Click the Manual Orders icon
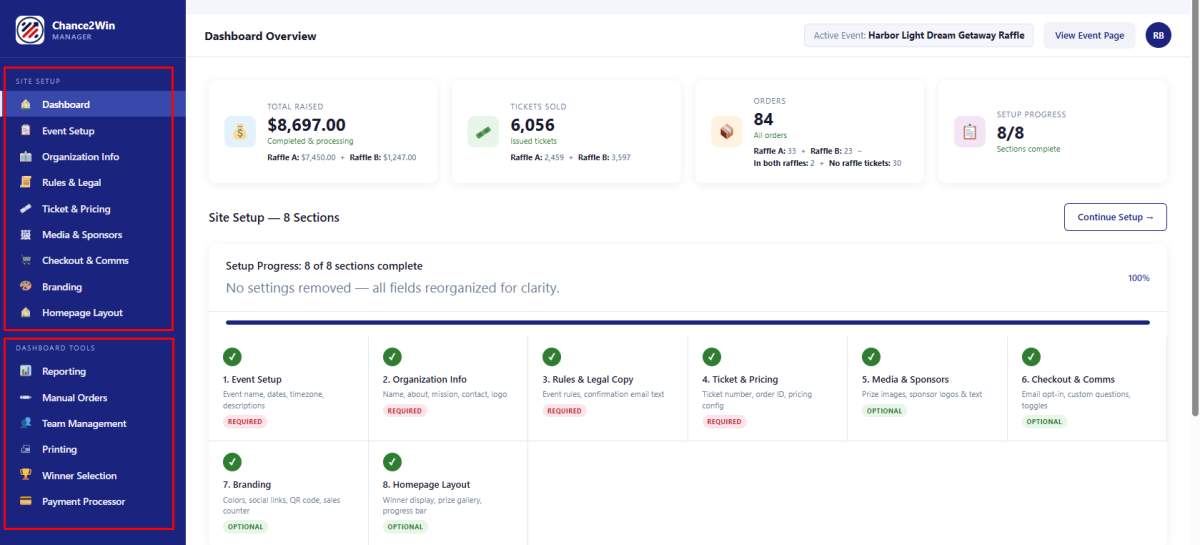The image size is (1200, 545). point(25,398)
